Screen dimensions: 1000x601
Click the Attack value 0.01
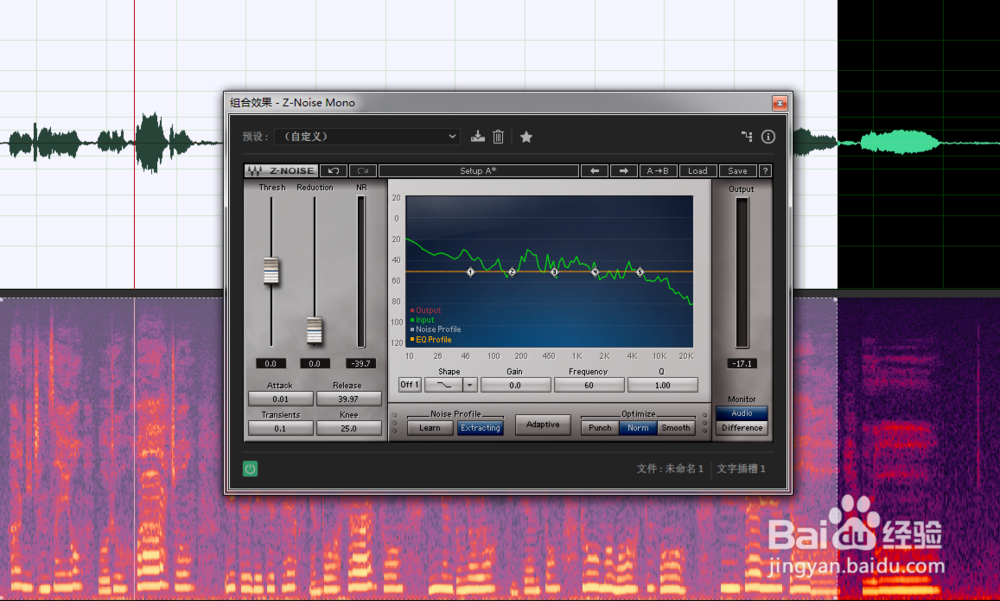(281, 399)
